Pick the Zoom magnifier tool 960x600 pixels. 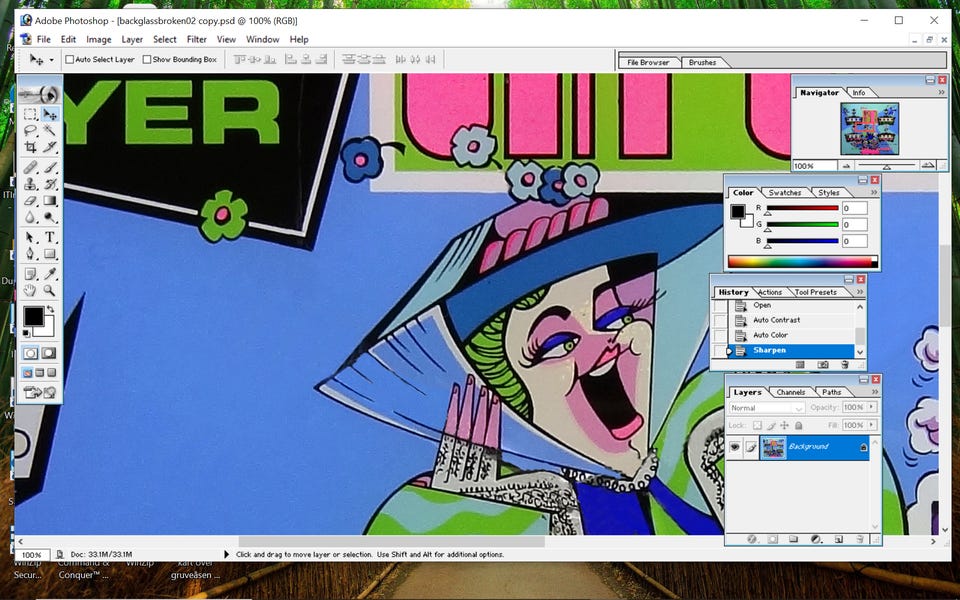(50, 290)
